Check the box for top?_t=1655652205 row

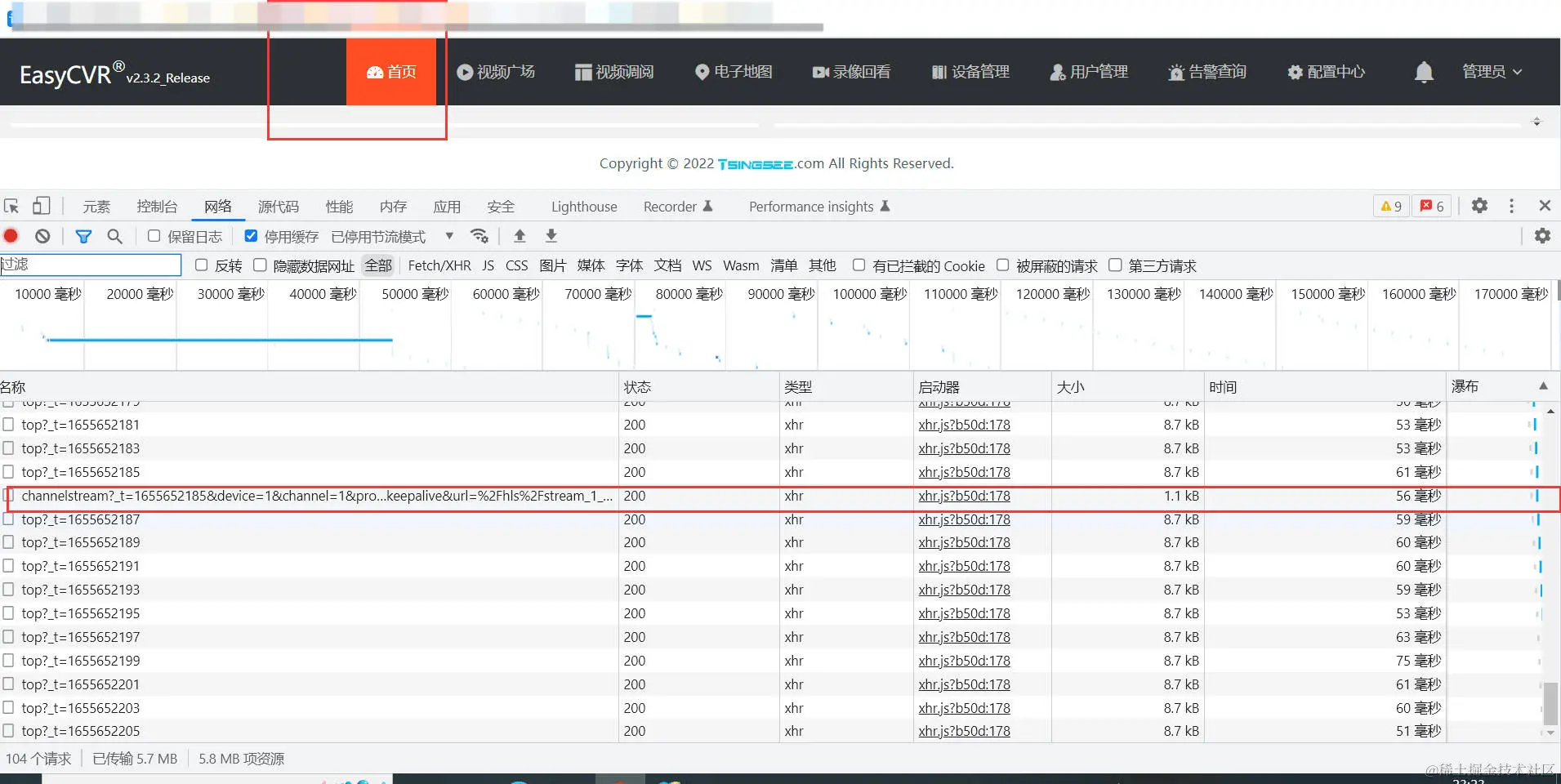tap(8, 731)
